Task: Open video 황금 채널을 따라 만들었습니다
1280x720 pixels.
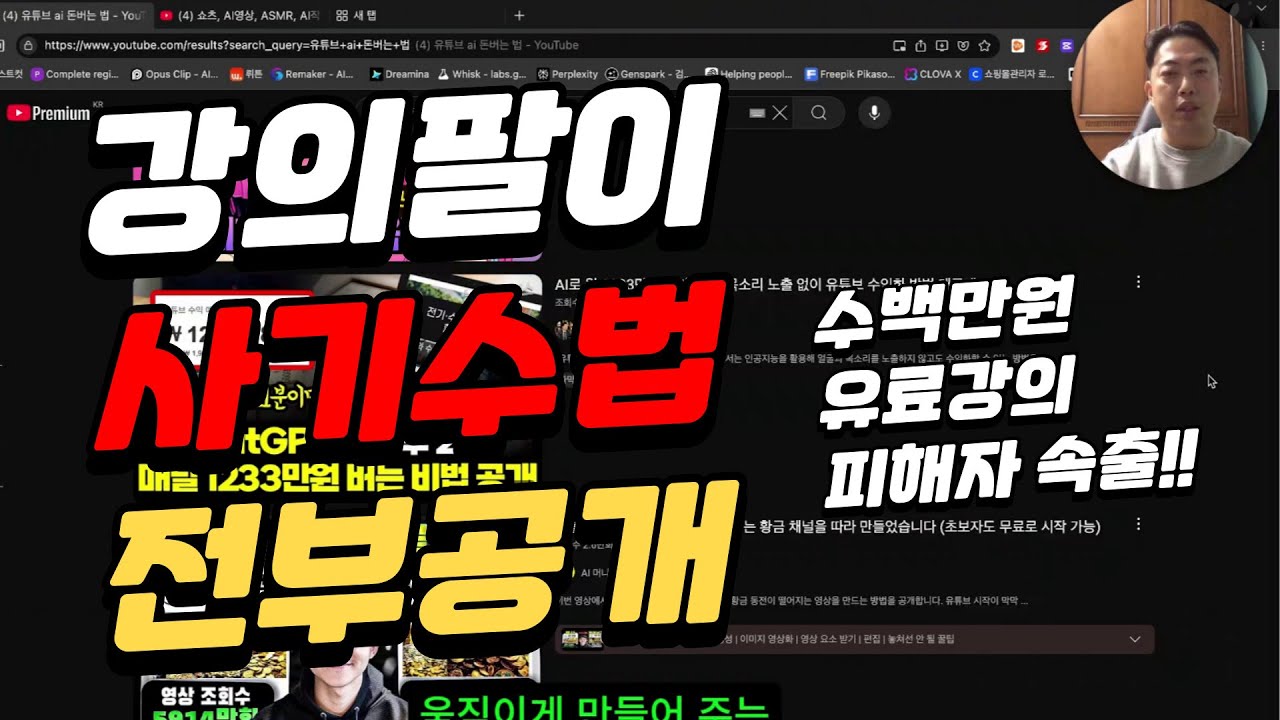Action: [x=920, y=526]
